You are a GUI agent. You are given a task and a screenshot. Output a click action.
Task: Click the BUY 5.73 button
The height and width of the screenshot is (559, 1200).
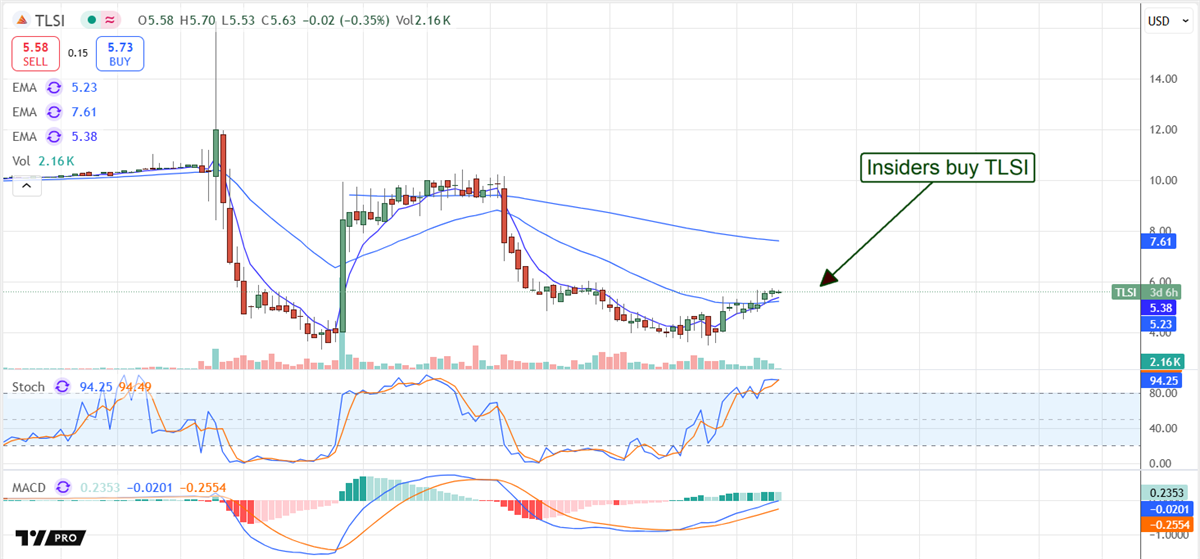pos(119,54)
